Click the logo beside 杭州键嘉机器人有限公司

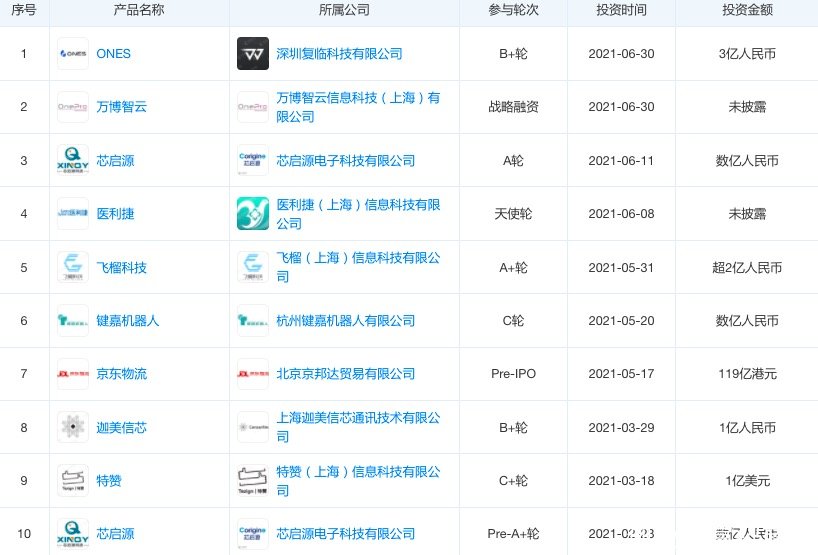(x=253, y=320)
